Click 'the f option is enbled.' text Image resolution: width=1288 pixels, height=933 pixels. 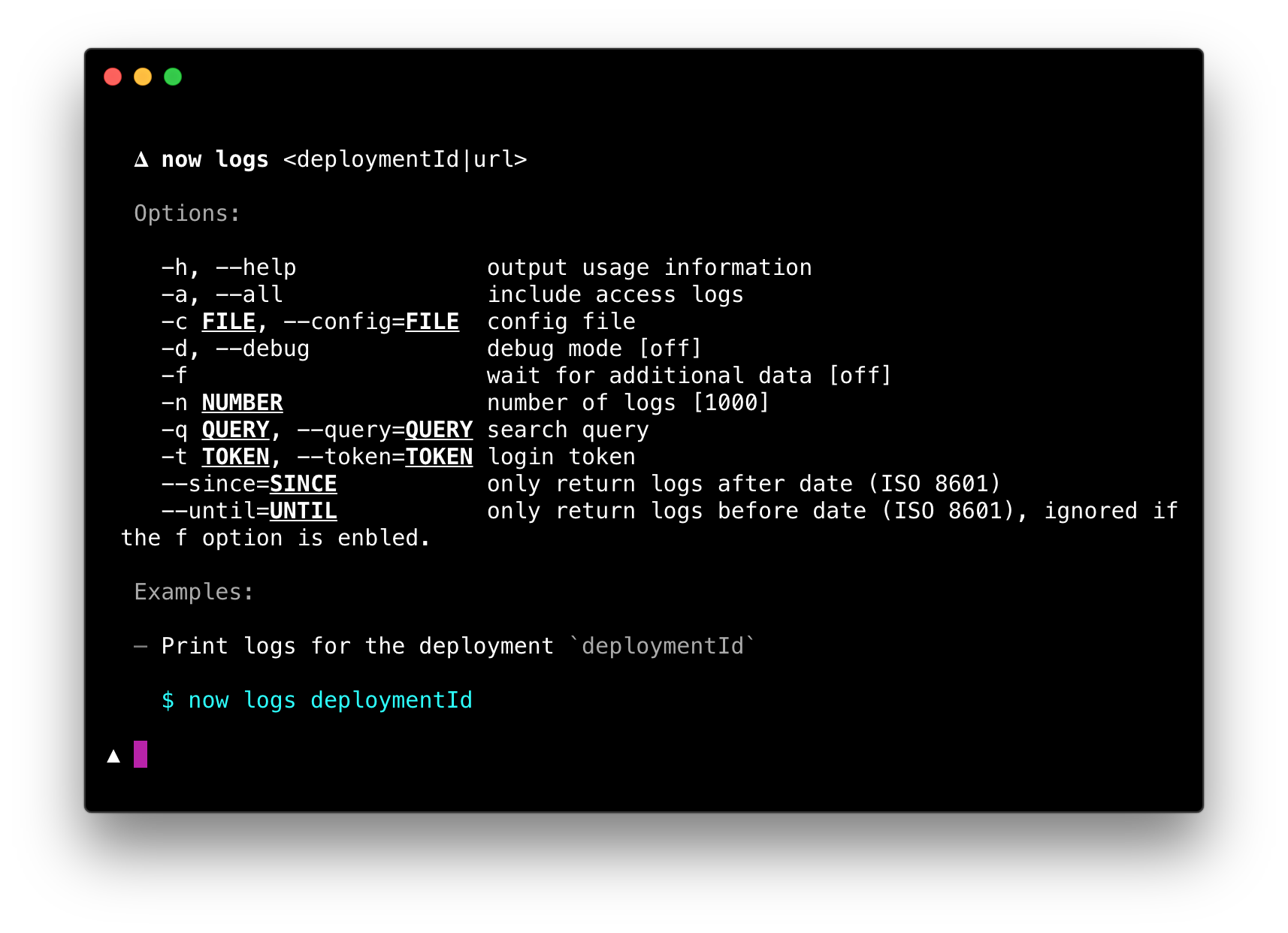(276, 538)
